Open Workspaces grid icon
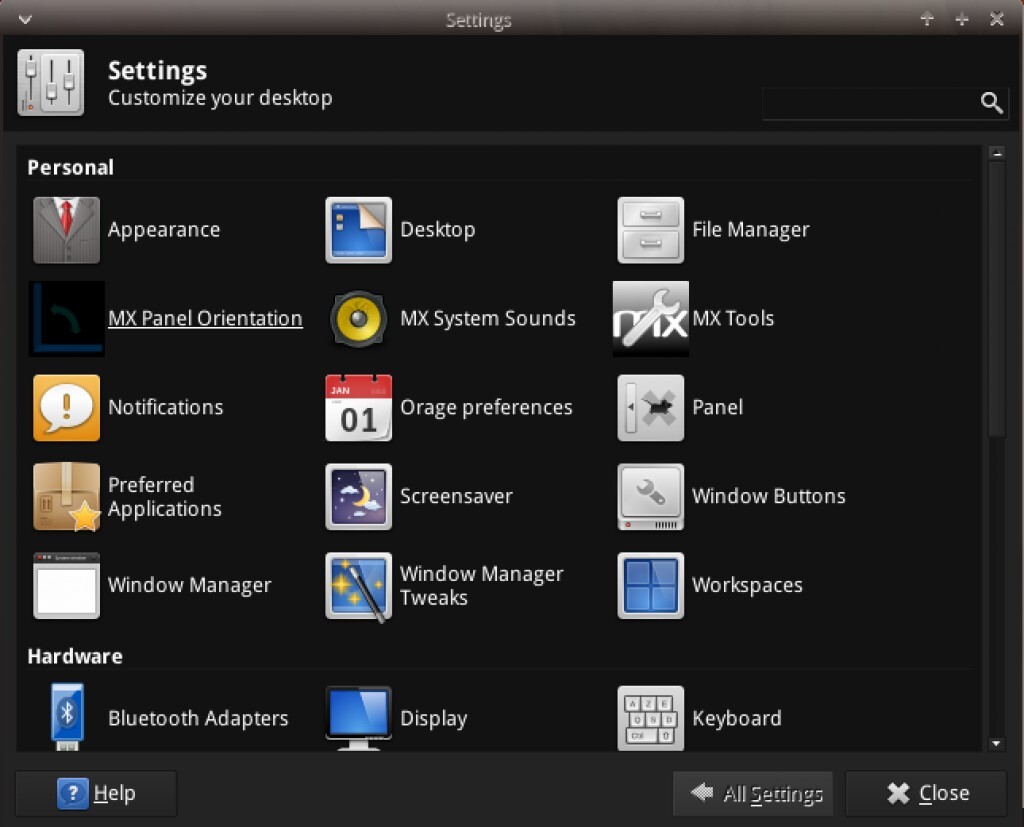This screenshot has width=1024, height=827. pyautogui.click(x=650, y=586)
